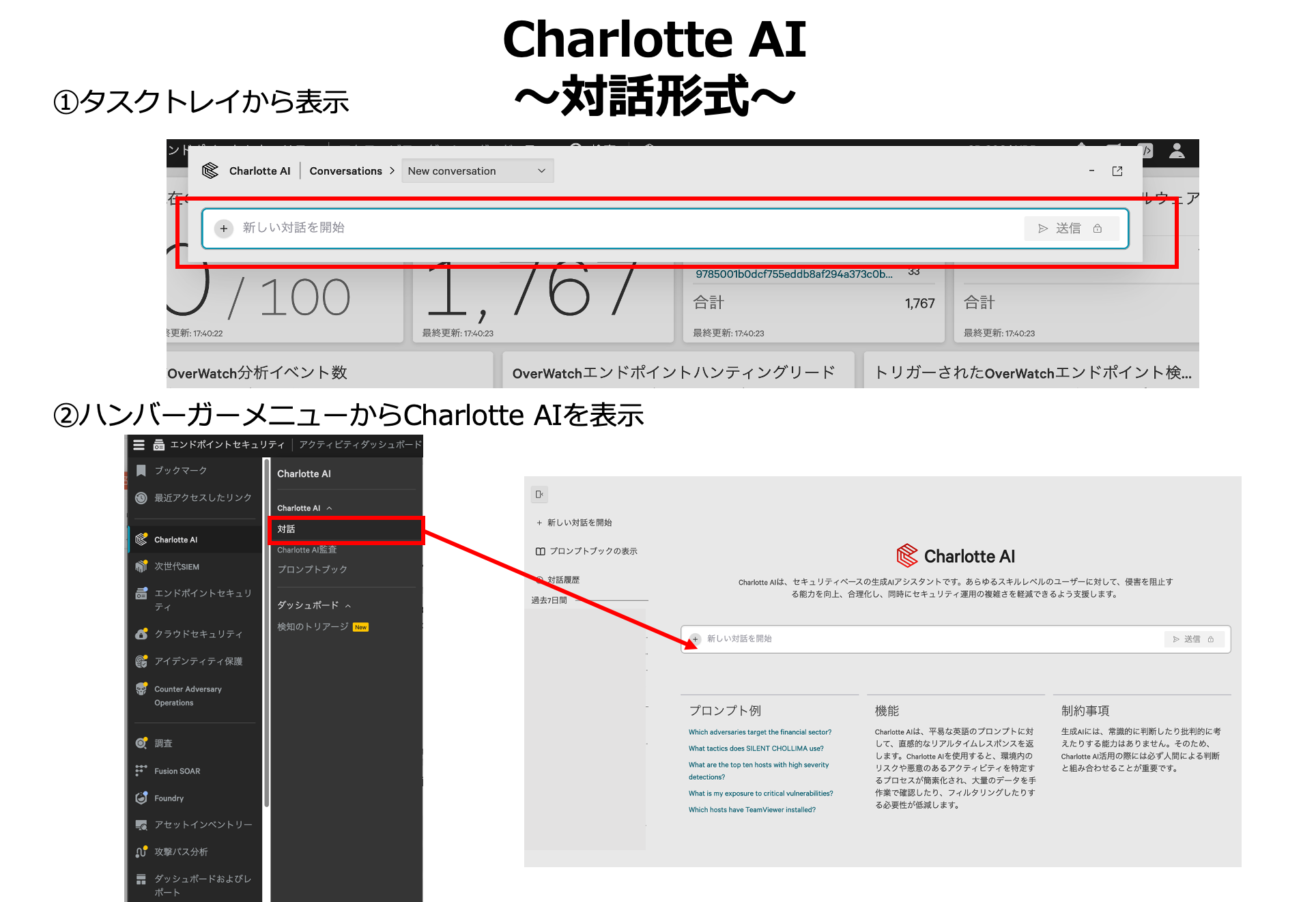Screen dimensions: 1316x902
Task: Click 'Which hosts have TeamViewer installed?' prompt
Action: click(x=752, y=810)
